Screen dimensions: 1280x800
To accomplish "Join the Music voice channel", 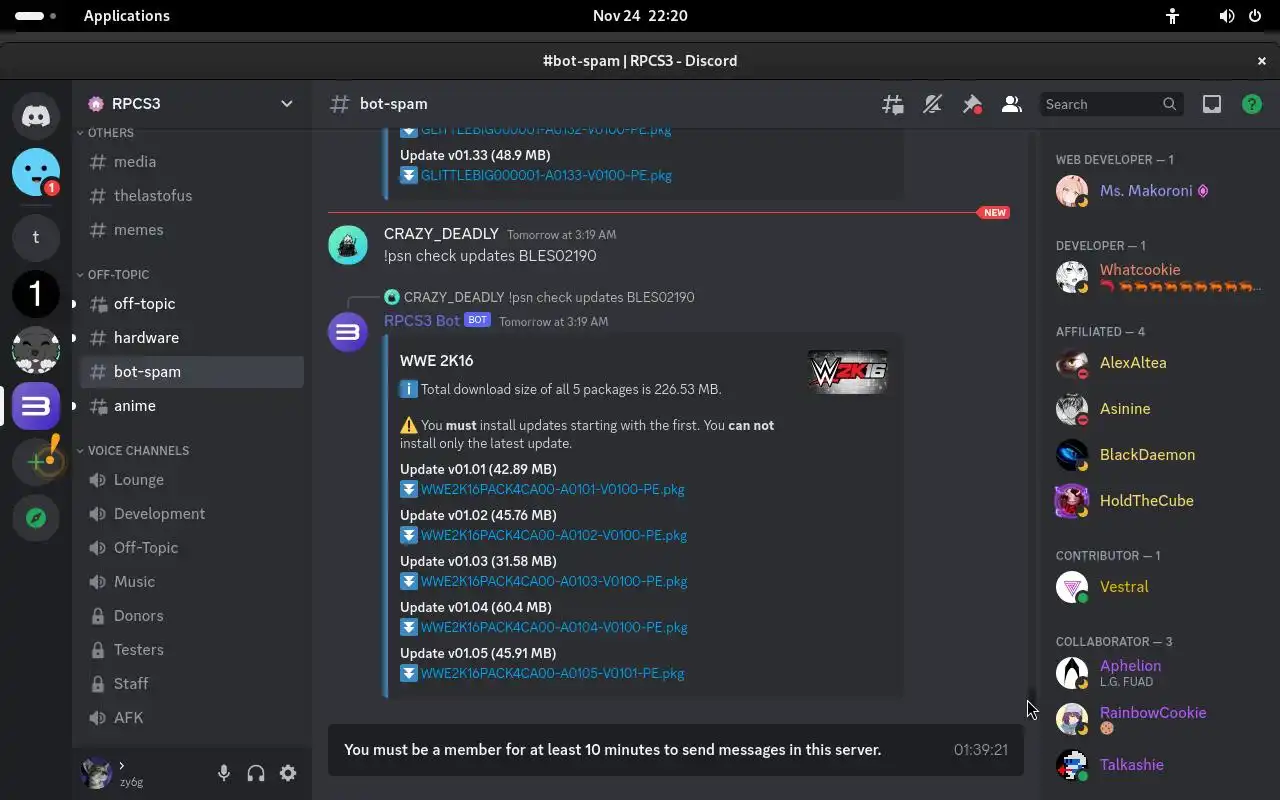I will point(191,582).
